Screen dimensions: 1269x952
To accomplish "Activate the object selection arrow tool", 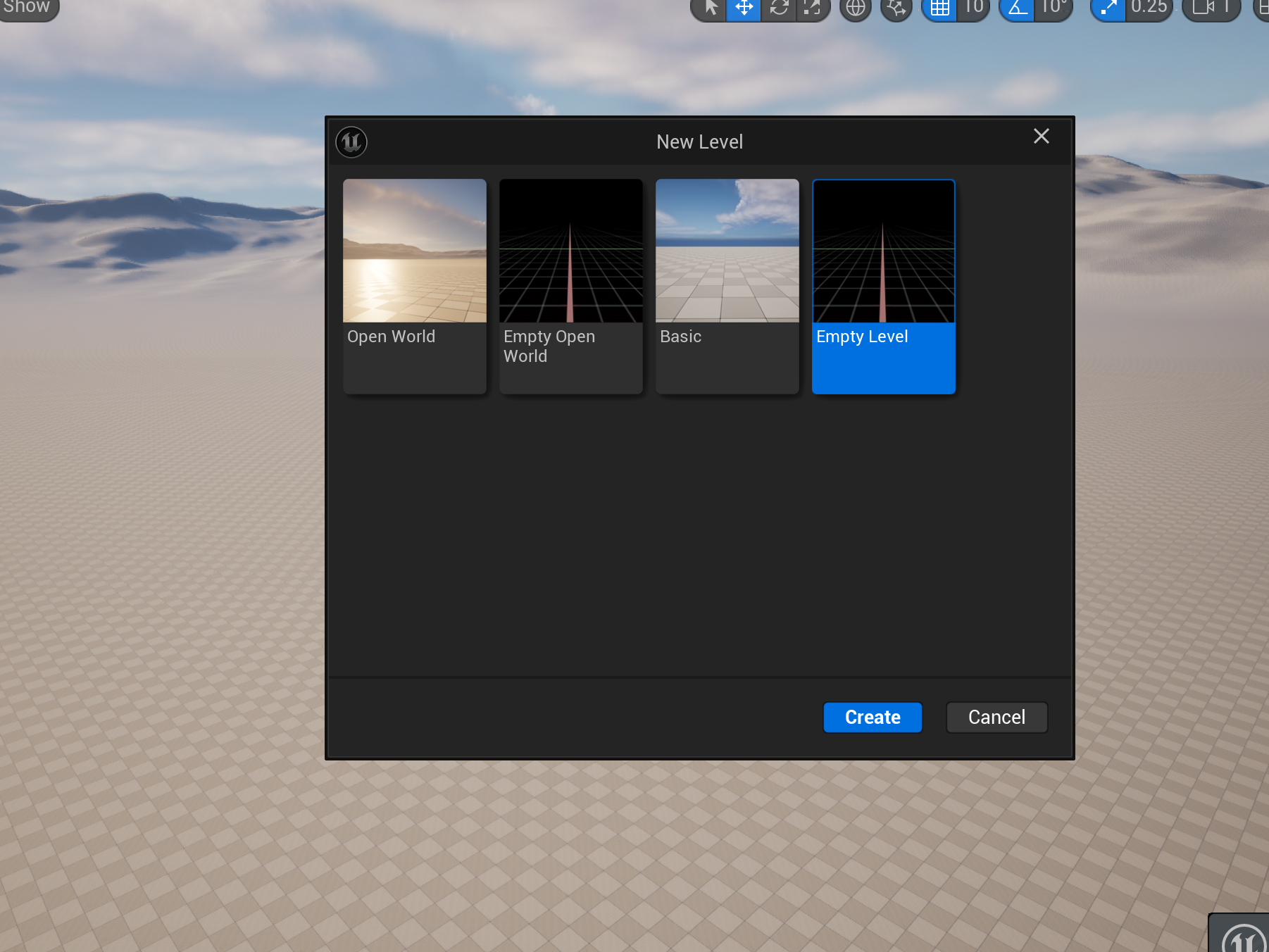I will pyautogui.click(x=709, y=8).
